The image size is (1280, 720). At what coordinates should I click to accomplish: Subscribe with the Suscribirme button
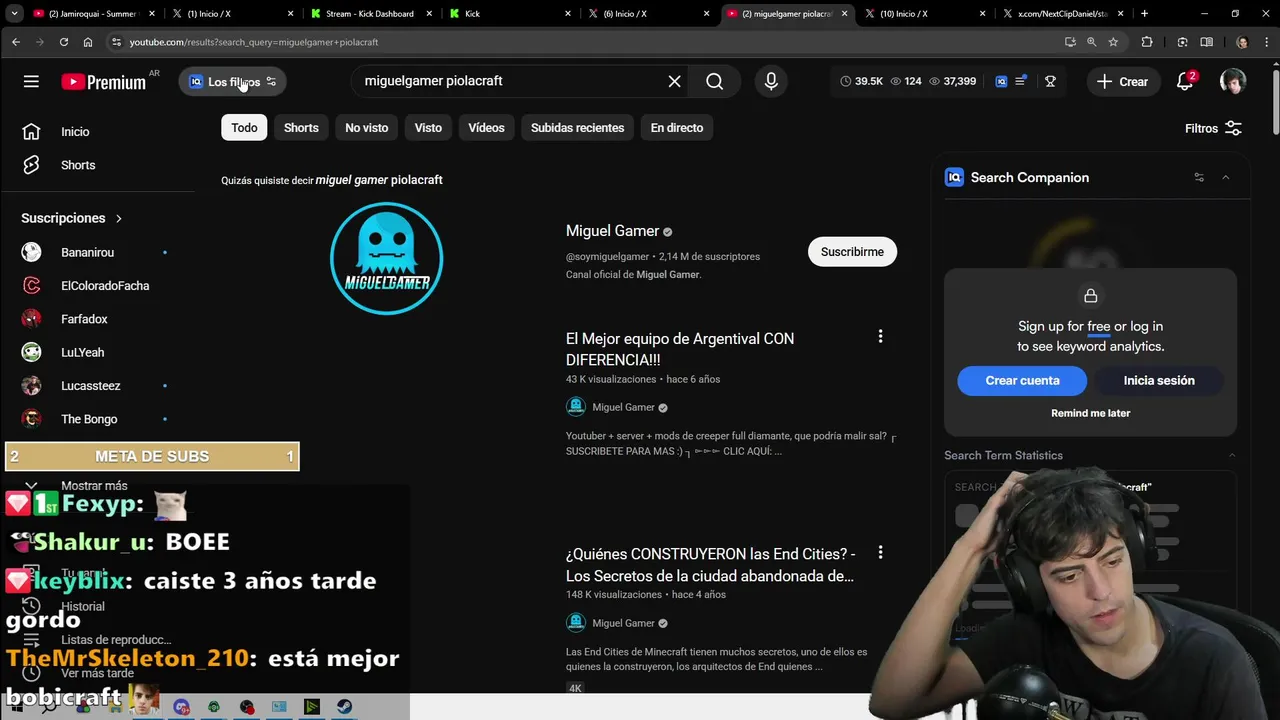(x=852, y=252)
